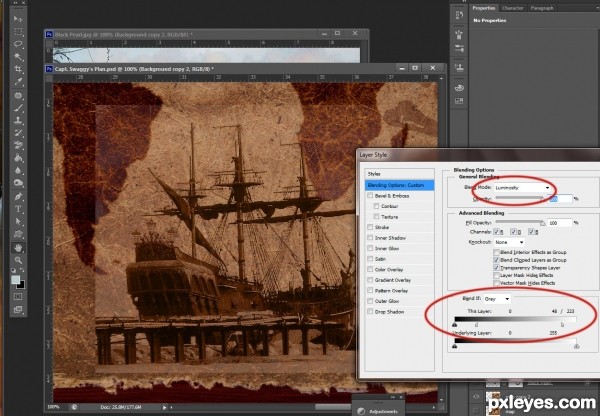Select the Dodge tool
Viewport: 600px width, 416px height.
click(x=18, y=183)
